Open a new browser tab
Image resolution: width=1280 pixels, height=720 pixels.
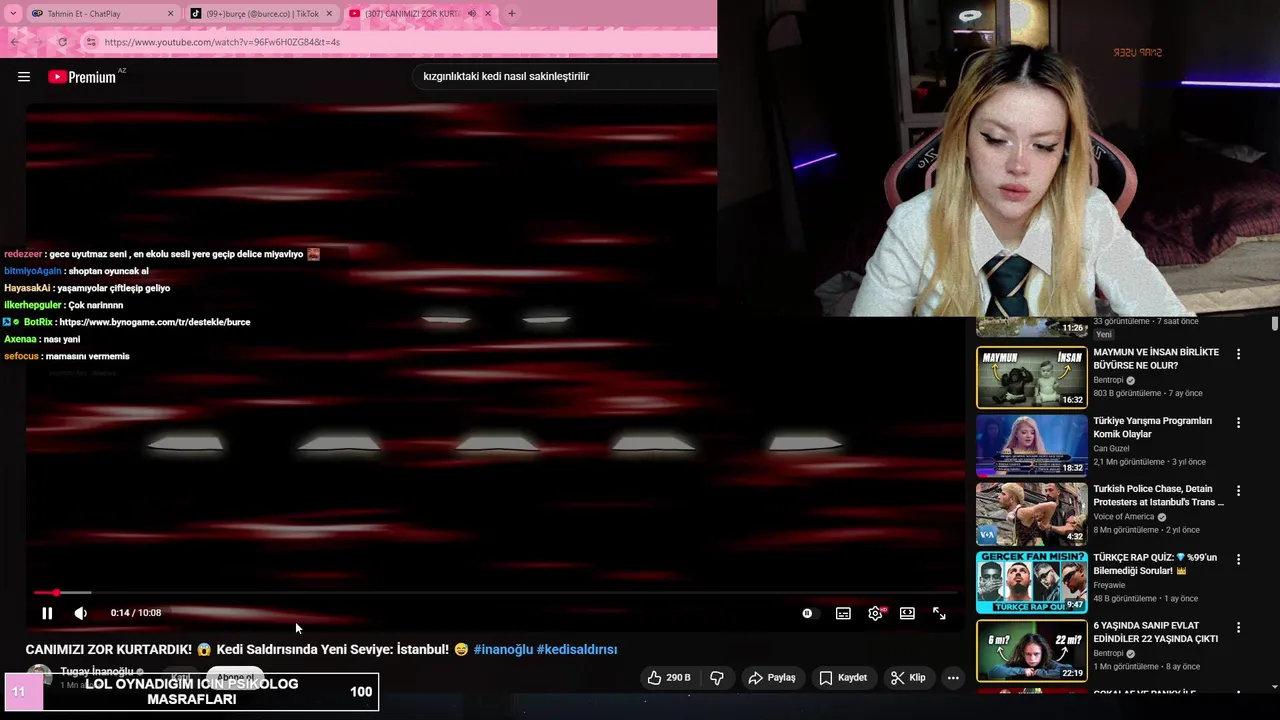tap(512, 14)
